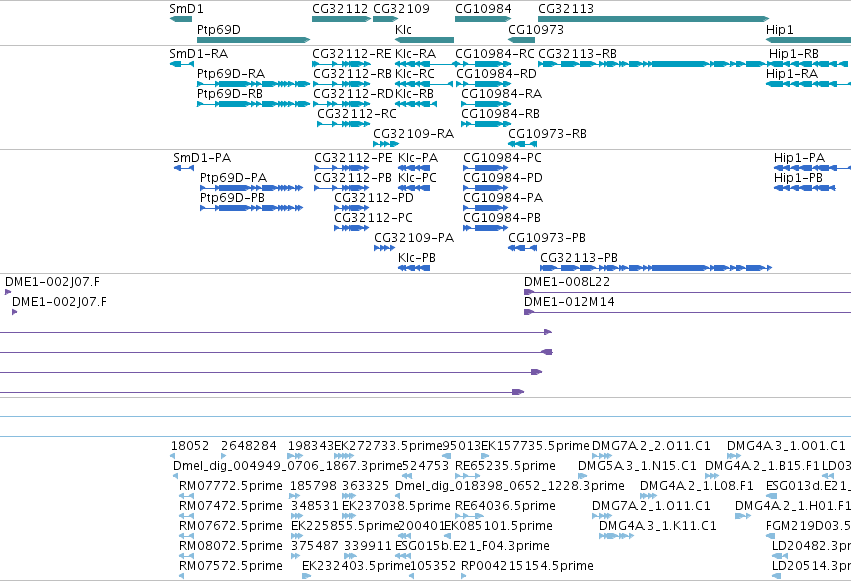Select the CG10984-PA protein feature
This screenshot has height=581, width=851.
click(x=486, y=208)
